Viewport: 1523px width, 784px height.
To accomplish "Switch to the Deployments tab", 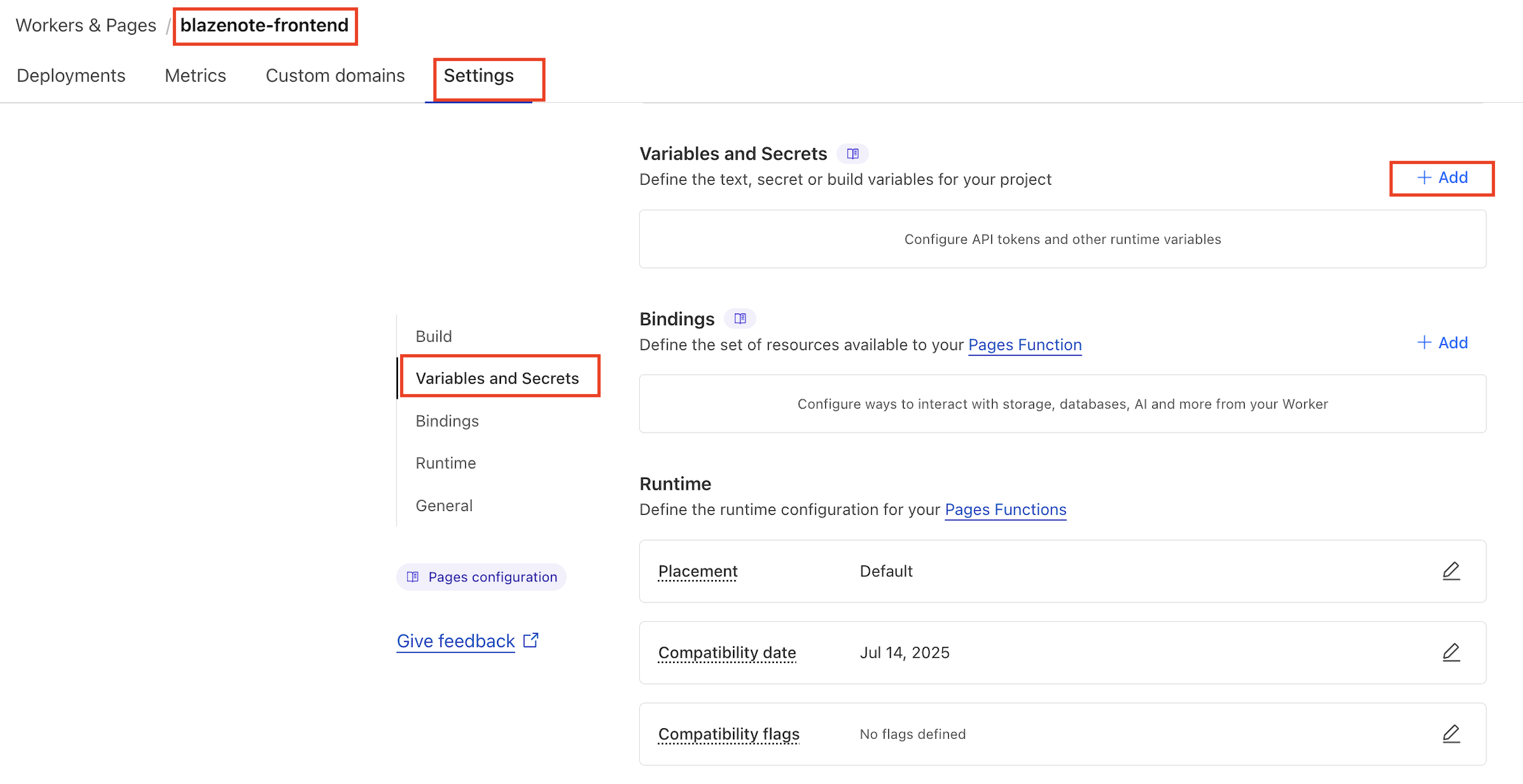I will 71,76.
